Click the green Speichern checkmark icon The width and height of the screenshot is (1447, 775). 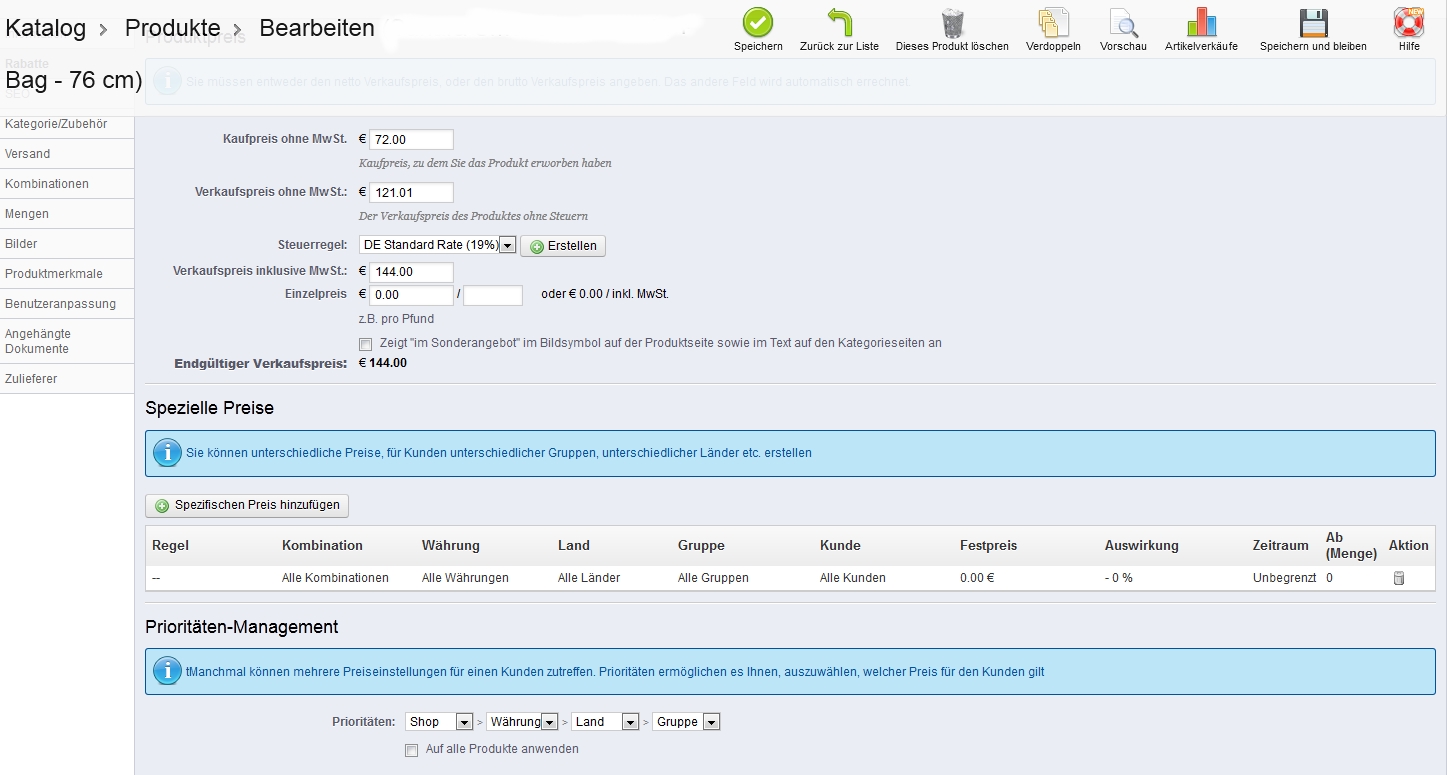(758, 22)
